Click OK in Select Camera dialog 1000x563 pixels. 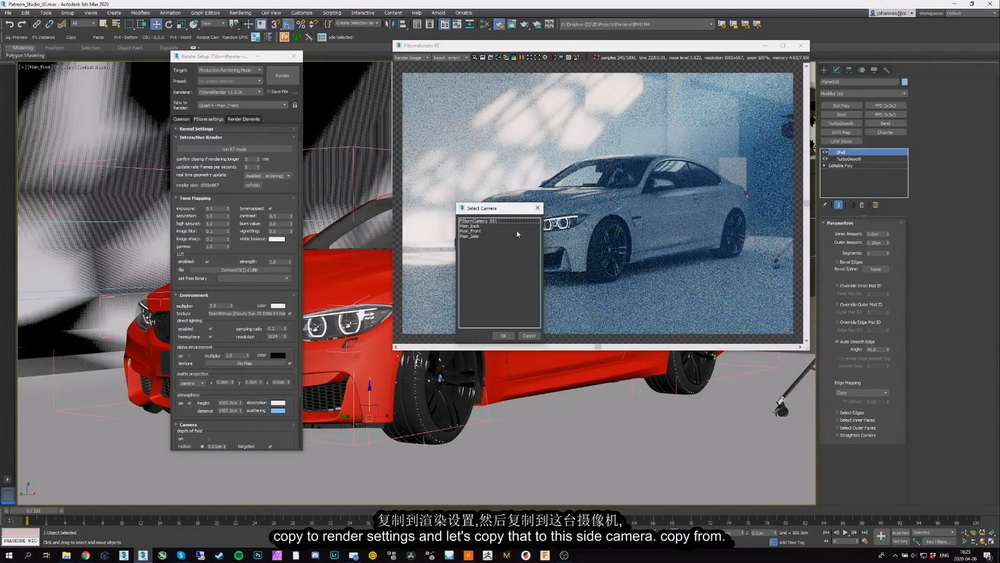point(503,336)
